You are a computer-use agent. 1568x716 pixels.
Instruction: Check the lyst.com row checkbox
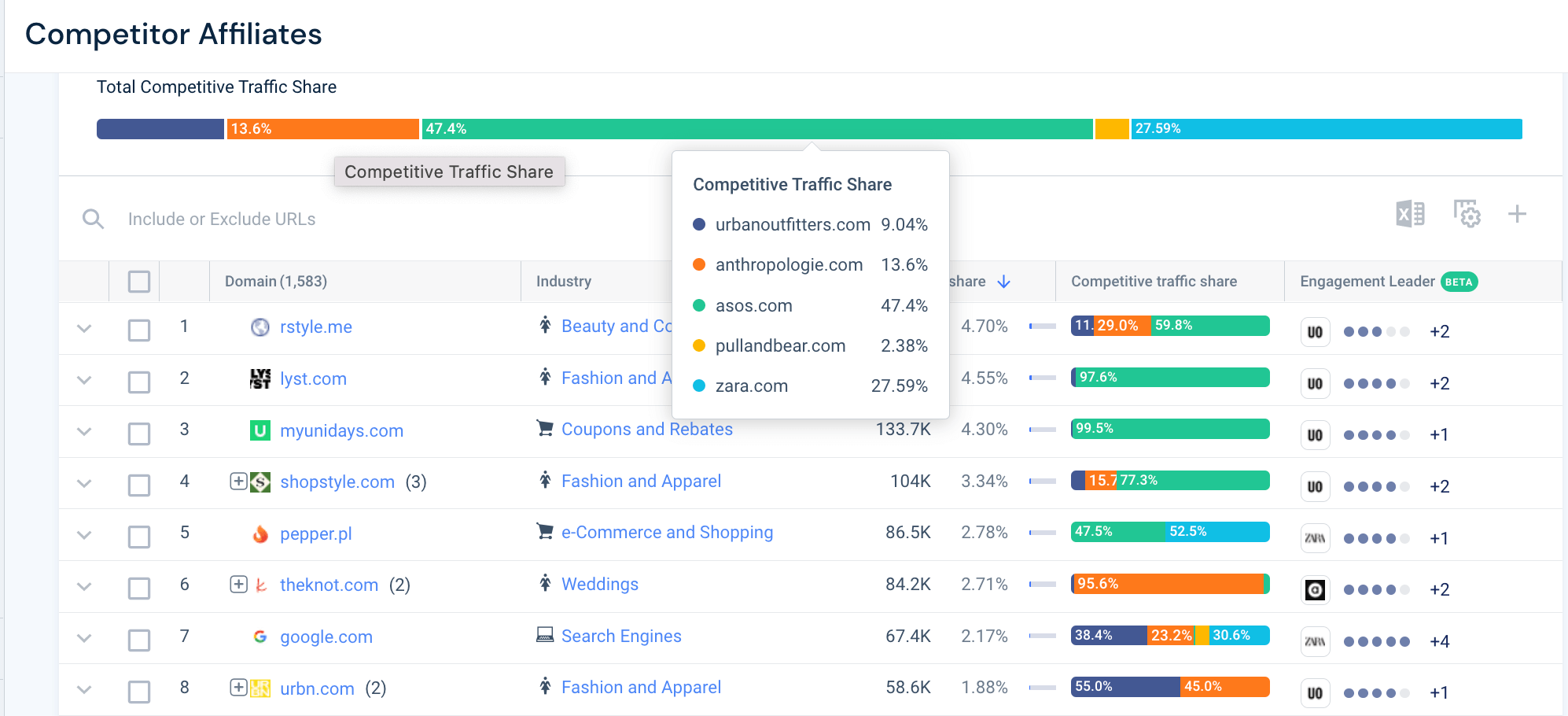click(139, 382)
